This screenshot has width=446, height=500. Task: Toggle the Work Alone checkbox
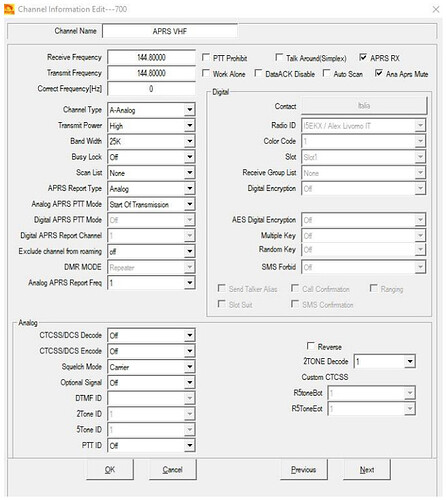206,73
